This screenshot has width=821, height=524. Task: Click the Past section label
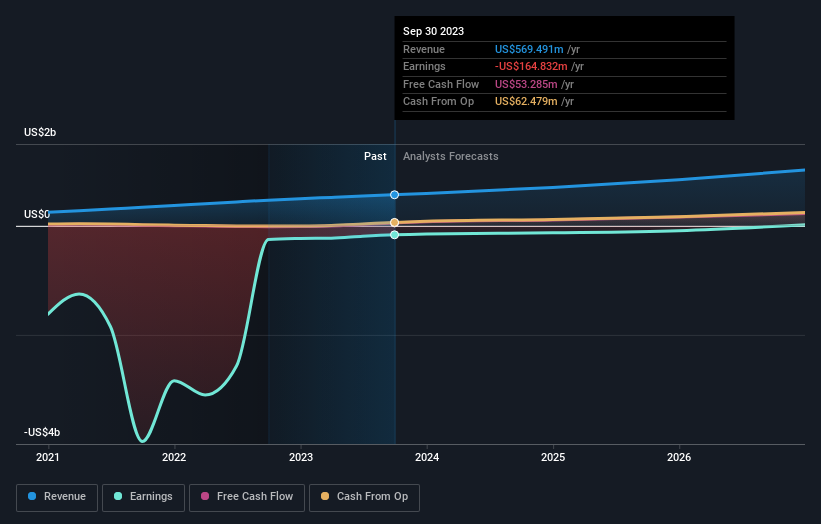pos(375,157)
